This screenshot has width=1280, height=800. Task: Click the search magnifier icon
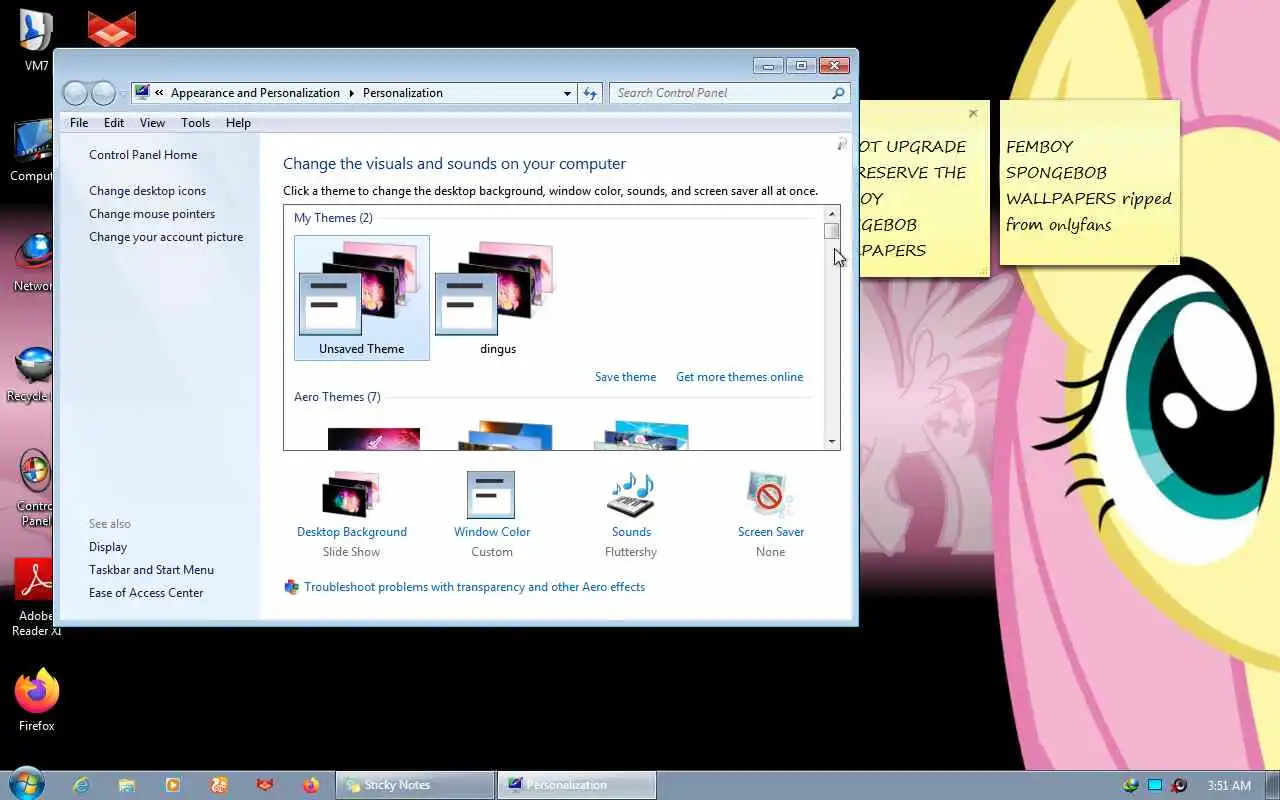tap(838, 93)
